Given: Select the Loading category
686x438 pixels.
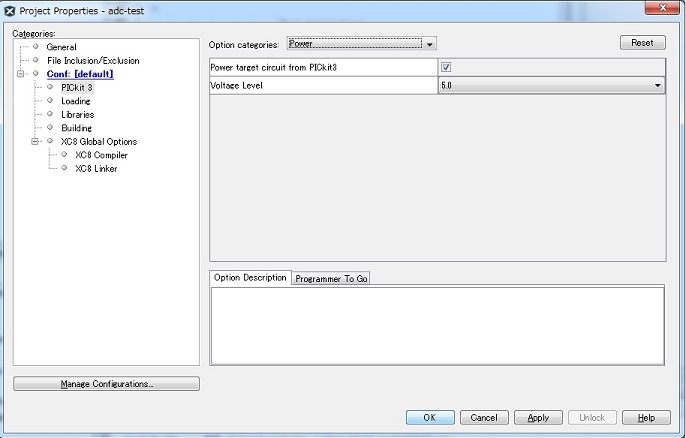Looking at the screenshot, I should point(76,101).
